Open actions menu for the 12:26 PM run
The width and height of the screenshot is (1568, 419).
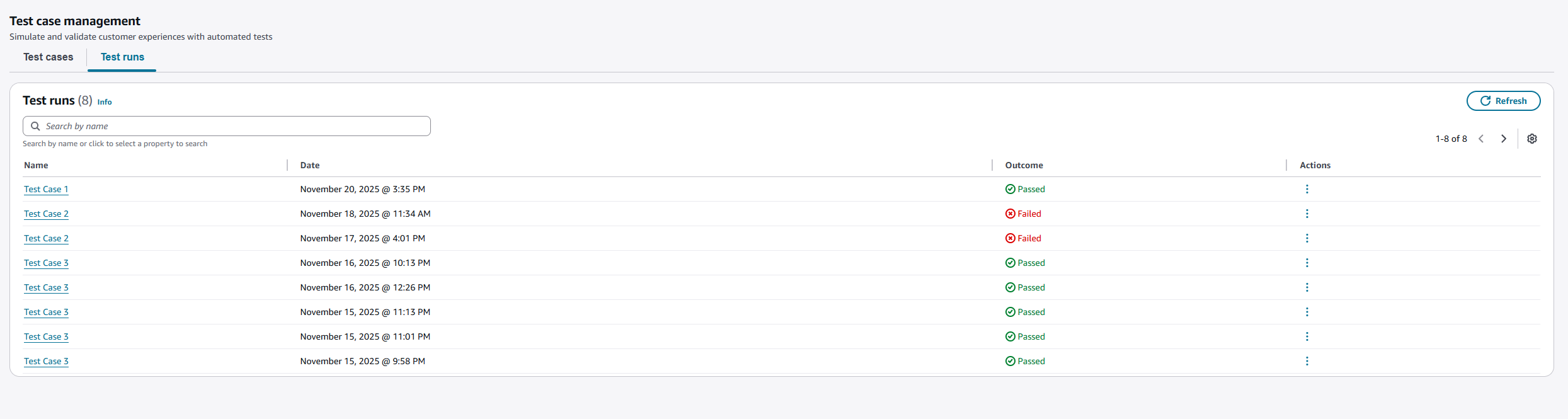pyautogui.click(x=1307, y=287)
